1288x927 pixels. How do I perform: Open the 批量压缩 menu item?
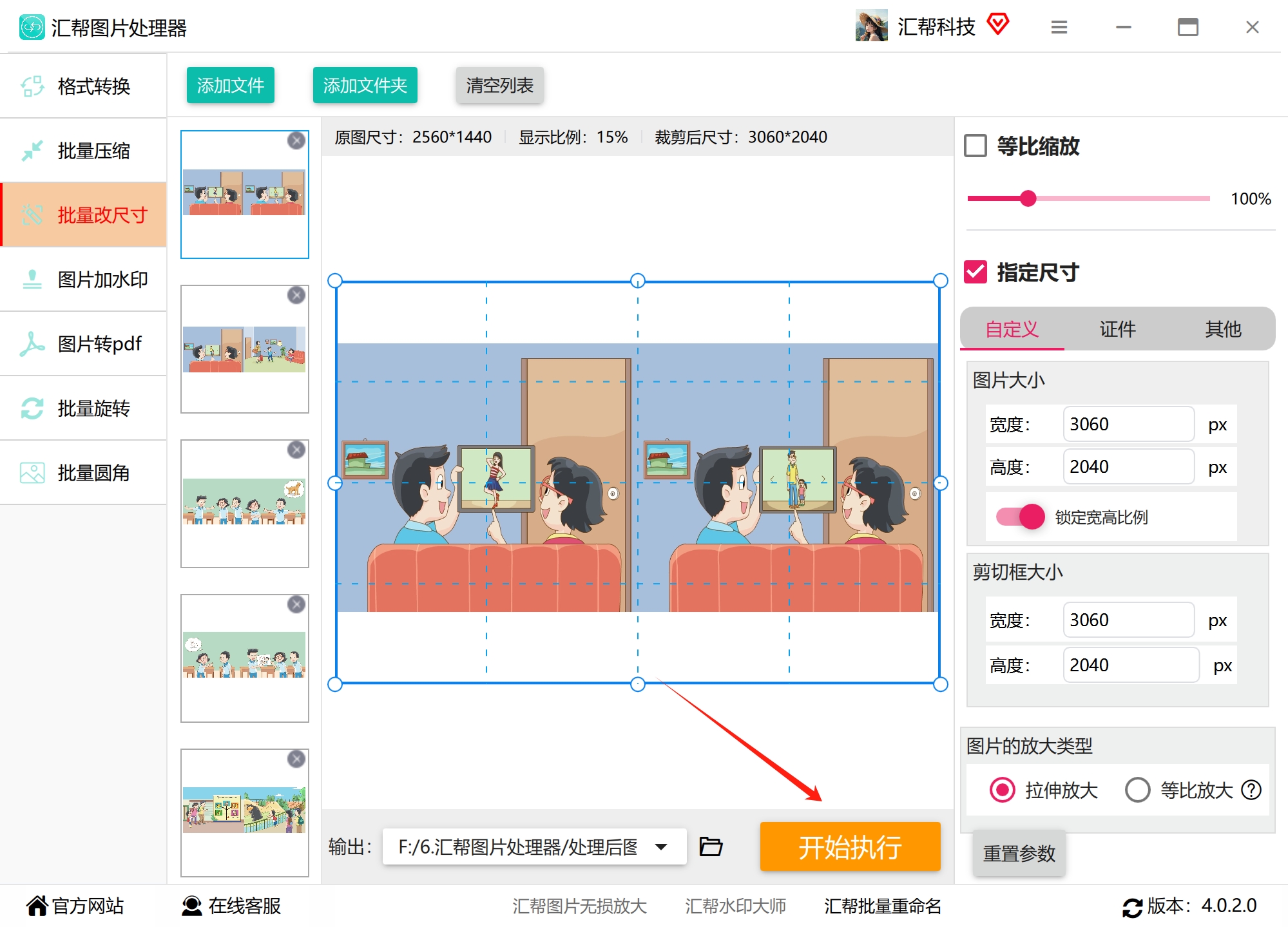84,151
